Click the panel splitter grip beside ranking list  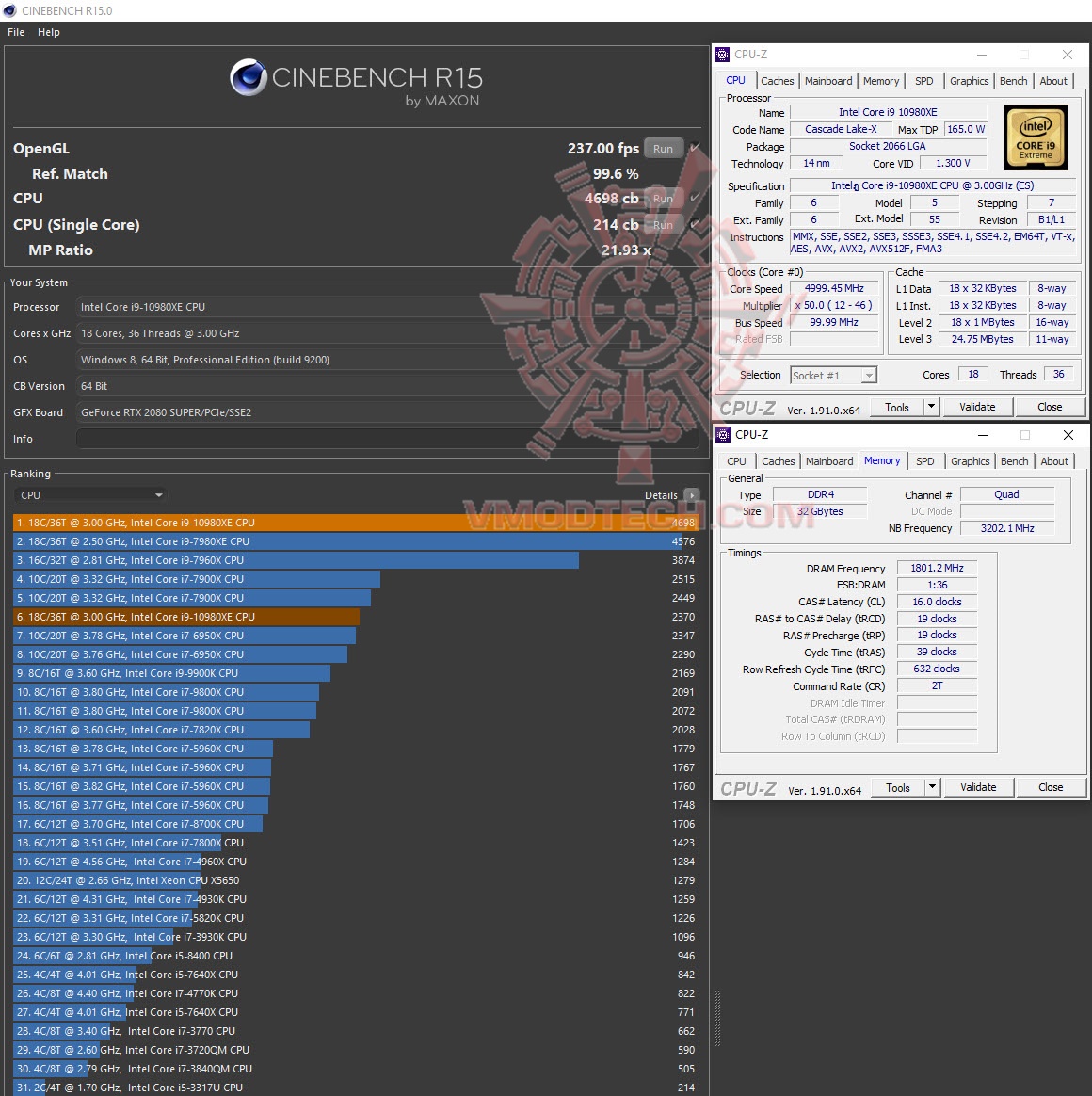click(717, 1019)
